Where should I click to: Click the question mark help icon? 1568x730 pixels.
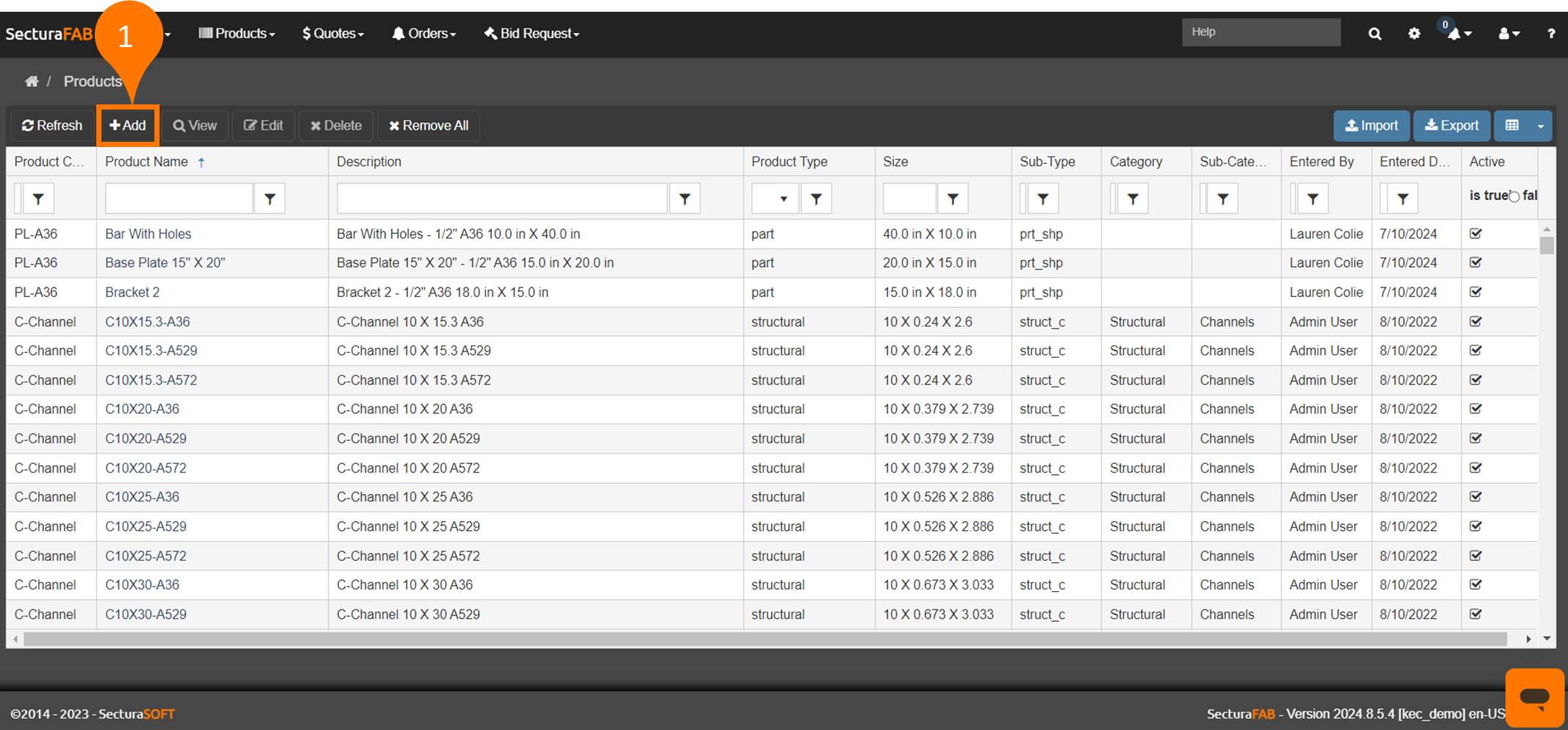(x=1550, y=34)
